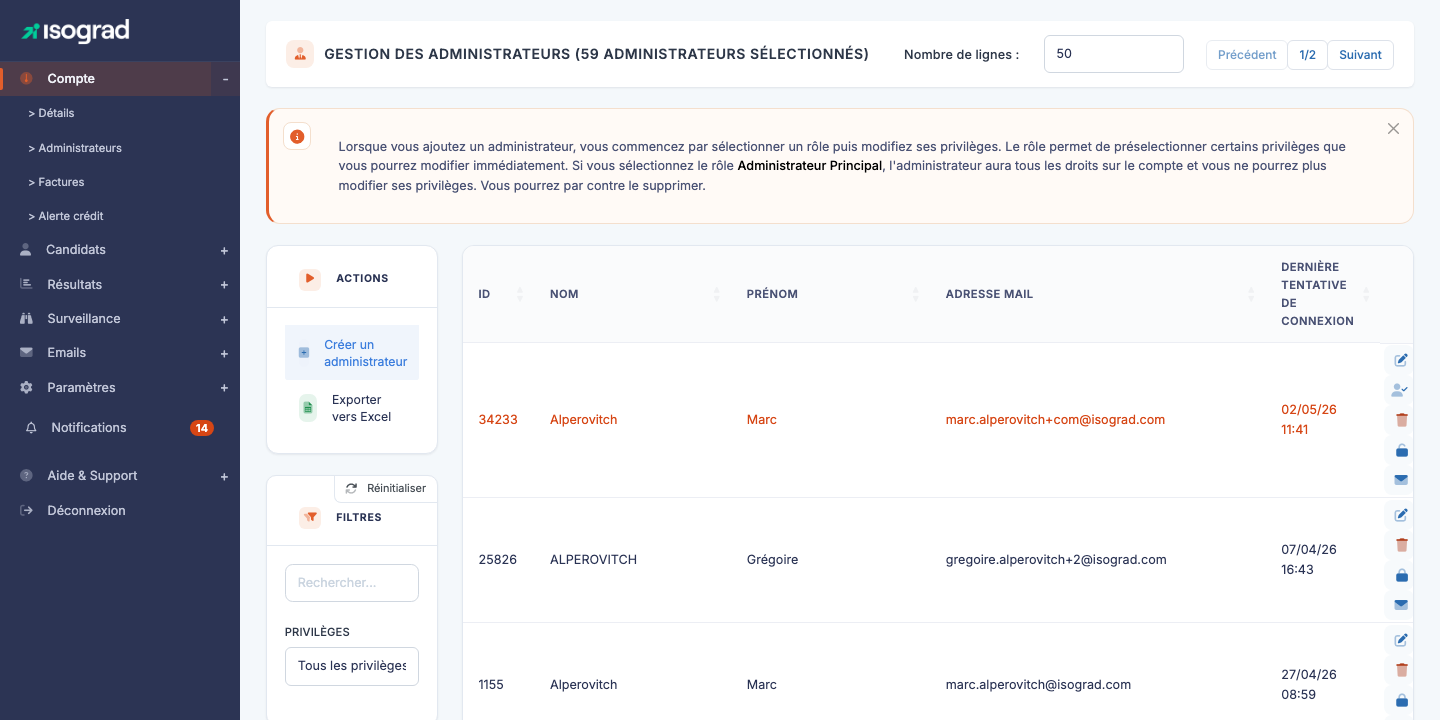The width and height of the screenshot is (1440, 720).
Task: Click the email marc.alperovitch+com@isograd.com
Action: pos(1055,420)
